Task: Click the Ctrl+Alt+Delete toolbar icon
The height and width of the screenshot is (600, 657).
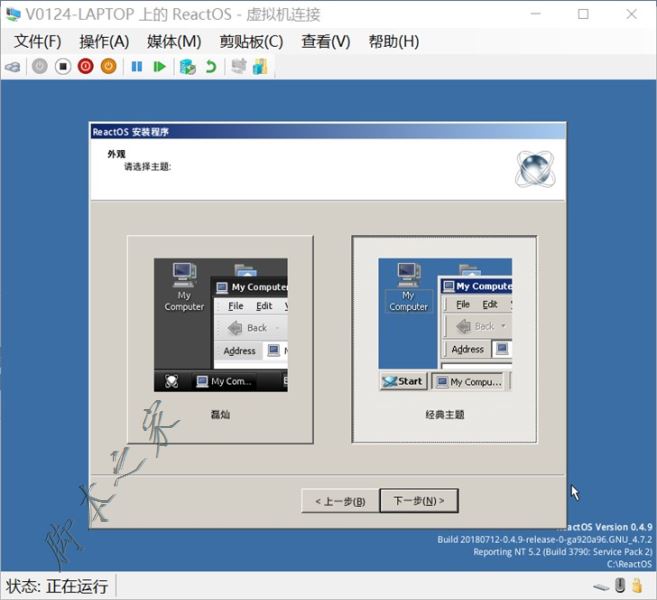Action: point(12,67)
